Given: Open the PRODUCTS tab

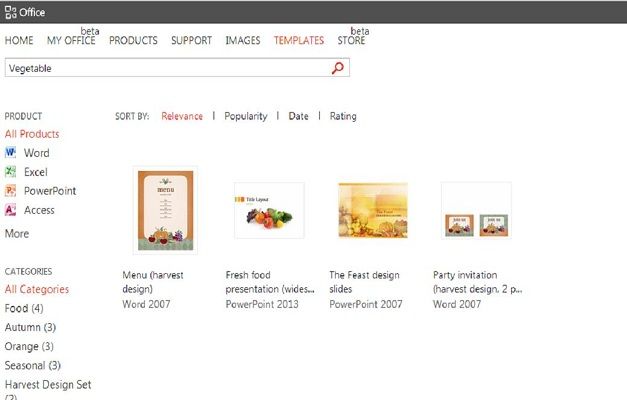Looking at the screenshot, I should (x=133, y=40).
